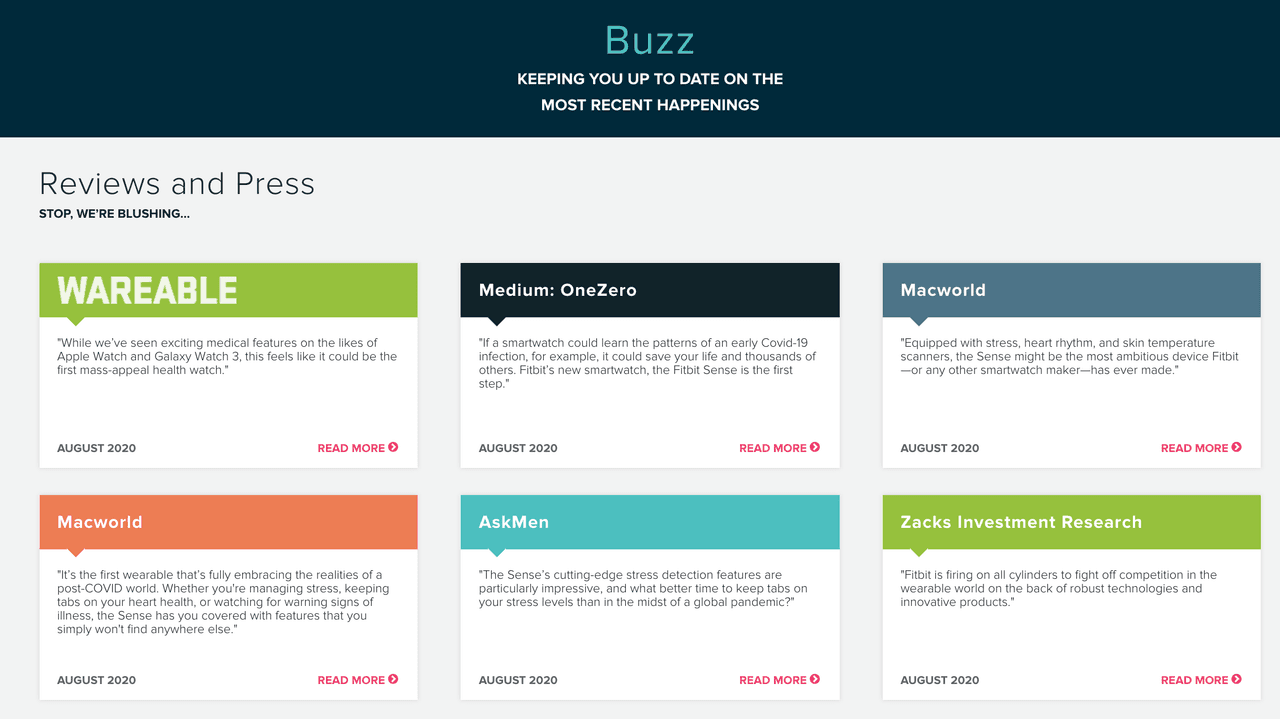Open the READ MORE link on the orange Macworld card
This screenshot has height=719, width=1280.
coord(351,680)
